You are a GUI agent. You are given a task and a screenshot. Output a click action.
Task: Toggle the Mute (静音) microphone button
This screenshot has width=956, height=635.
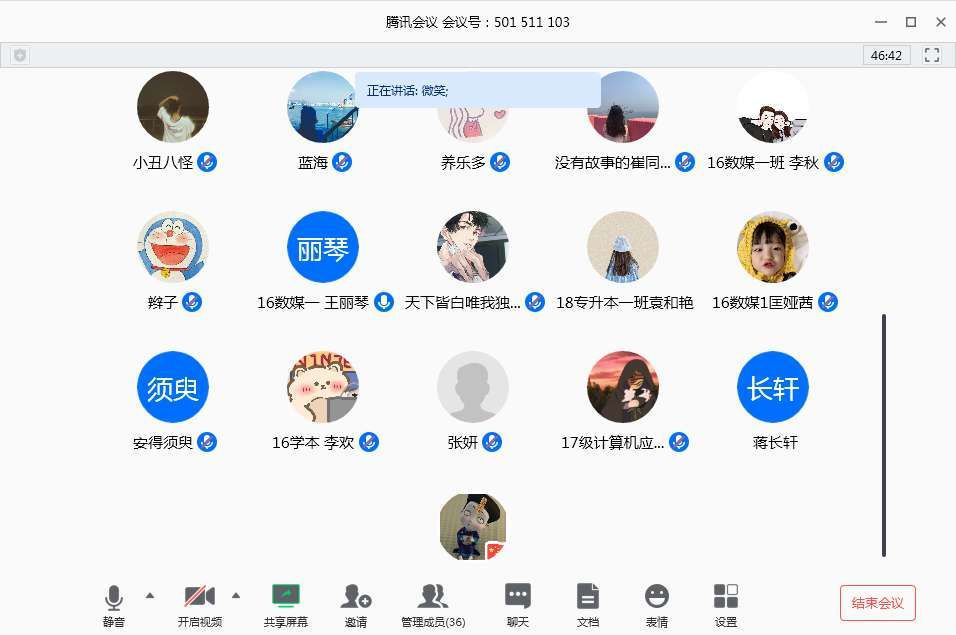(114, 598)
